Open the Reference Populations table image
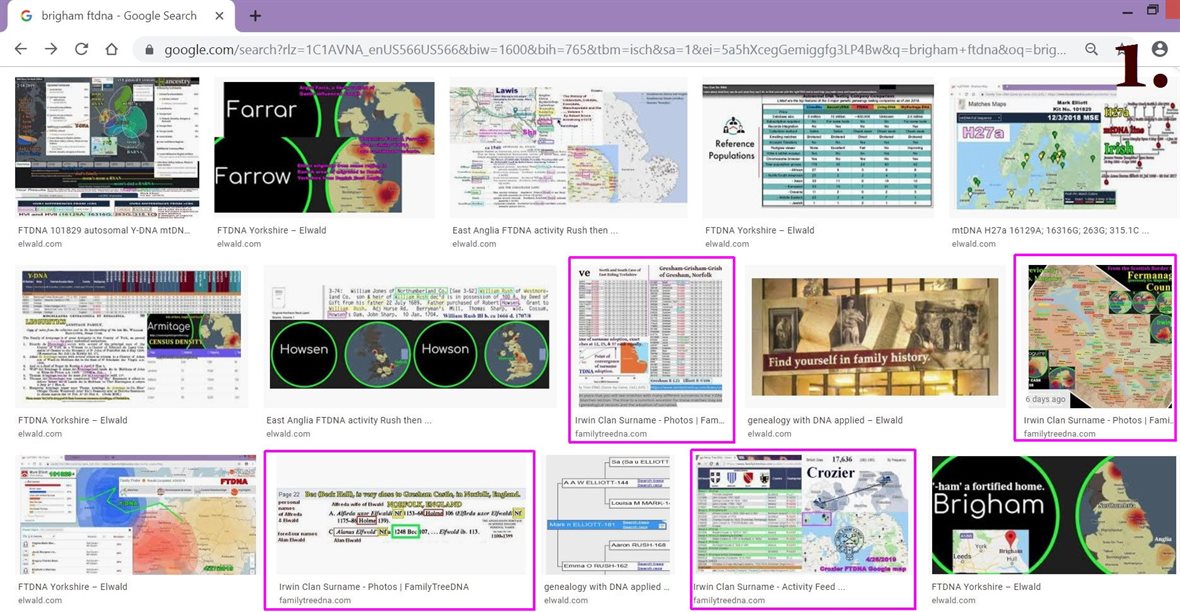The image size is (1180, 612). coord(818,147)
